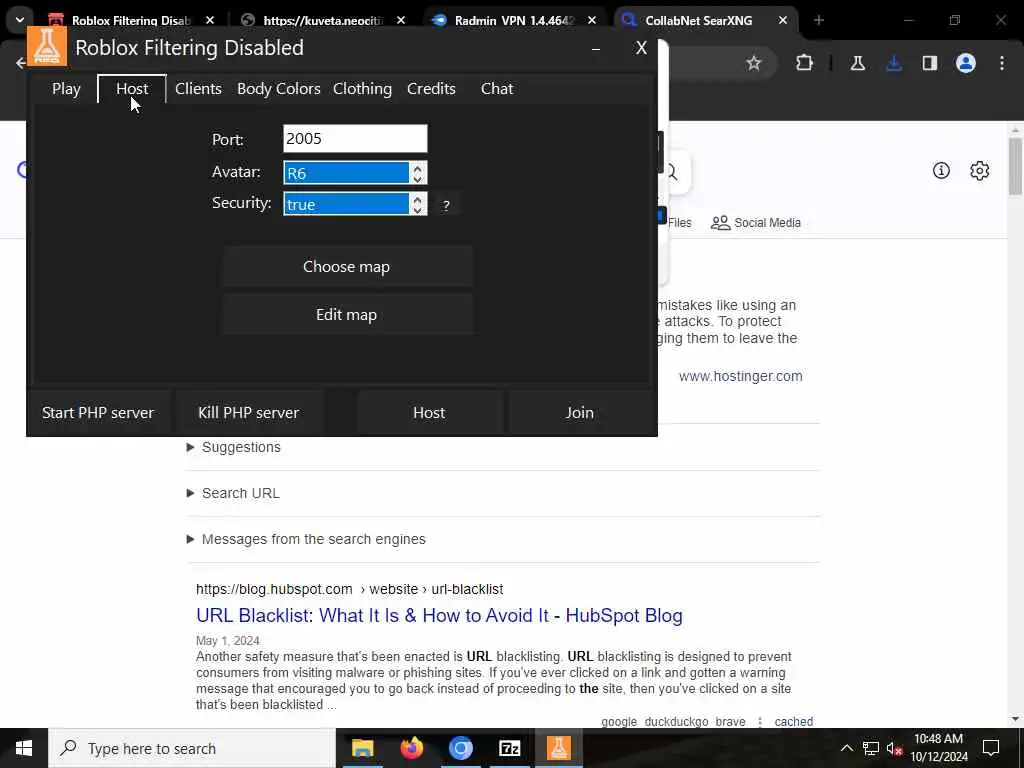Open Chrome Labs flask icon
Viewport: 1024px width, 768px height.
click(857, 63)
